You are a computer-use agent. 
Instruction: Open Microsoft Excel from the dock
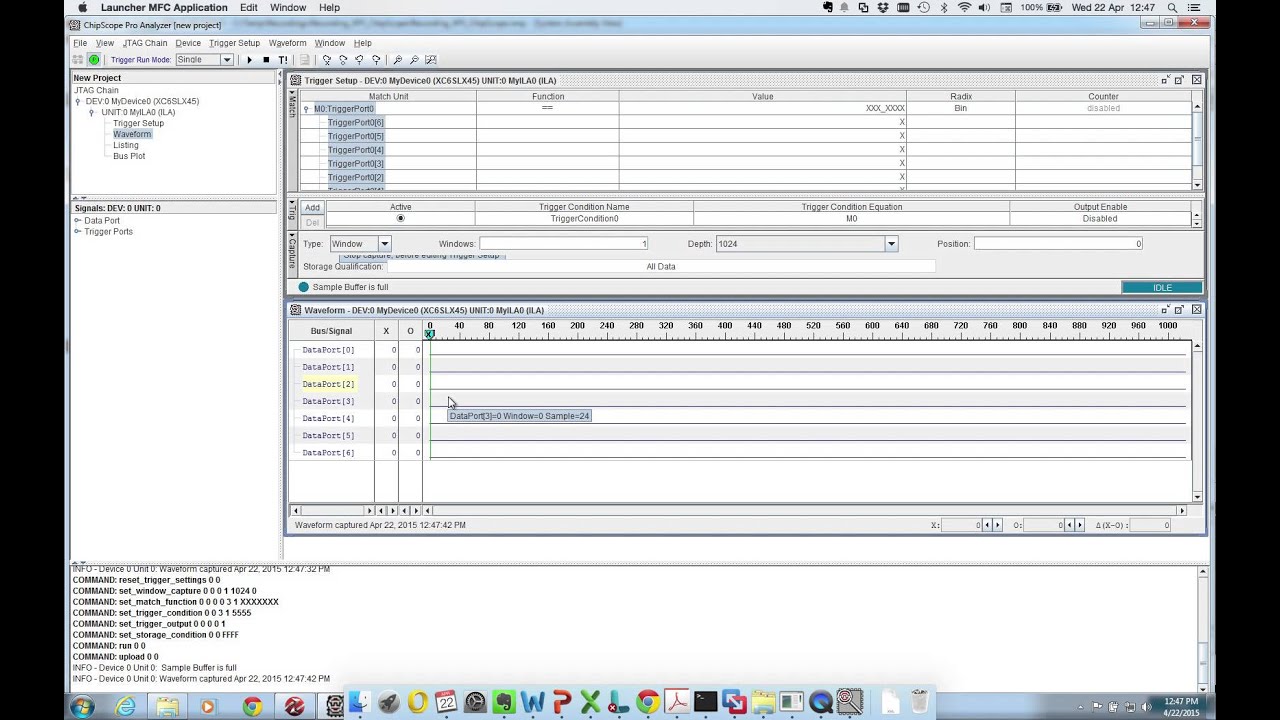(x=590, y=703)
